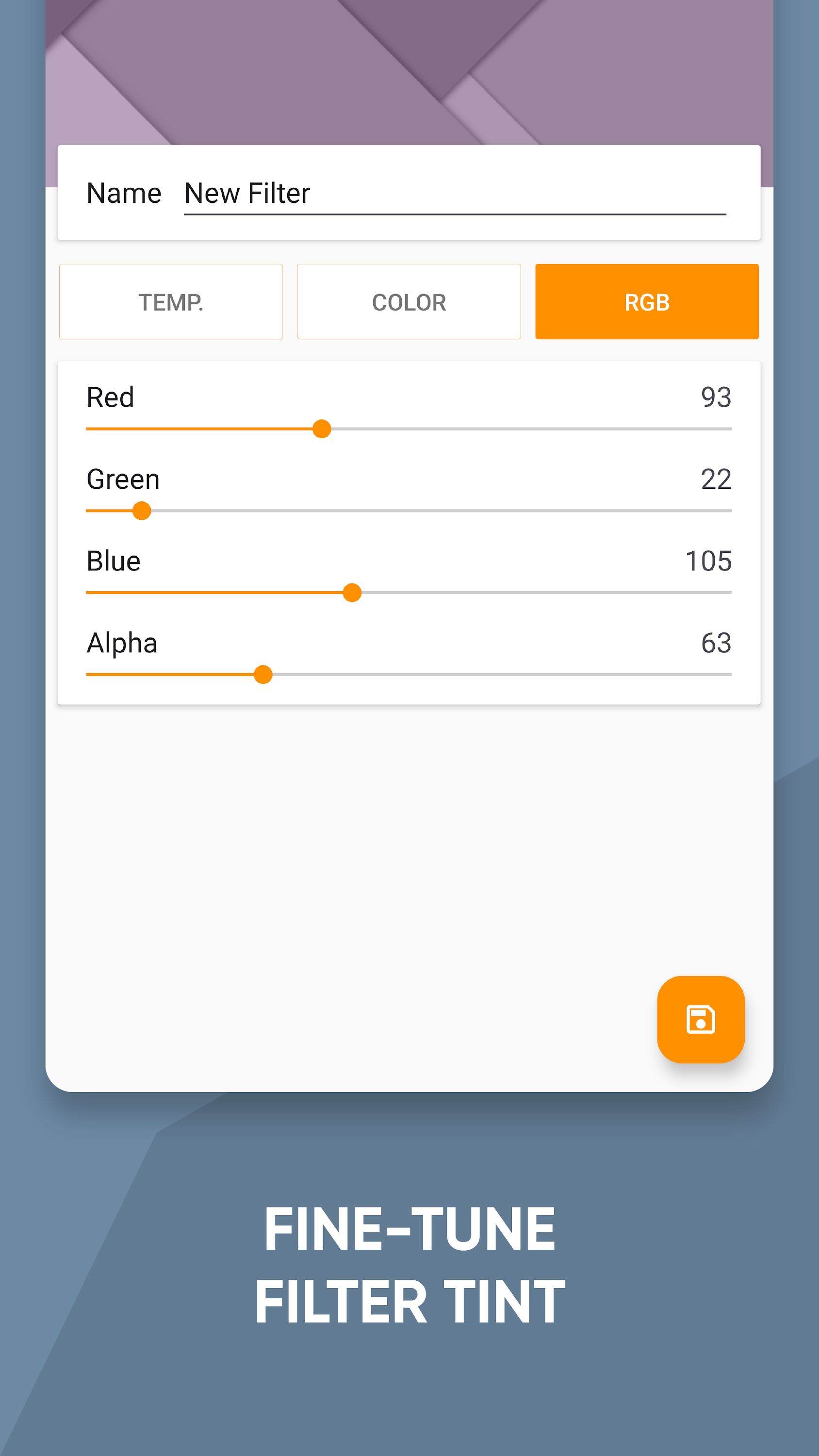This screenshot has height=1456, width=819.
Task: Tap the floppy-disk save filter button
Action: coord(700,1020)
